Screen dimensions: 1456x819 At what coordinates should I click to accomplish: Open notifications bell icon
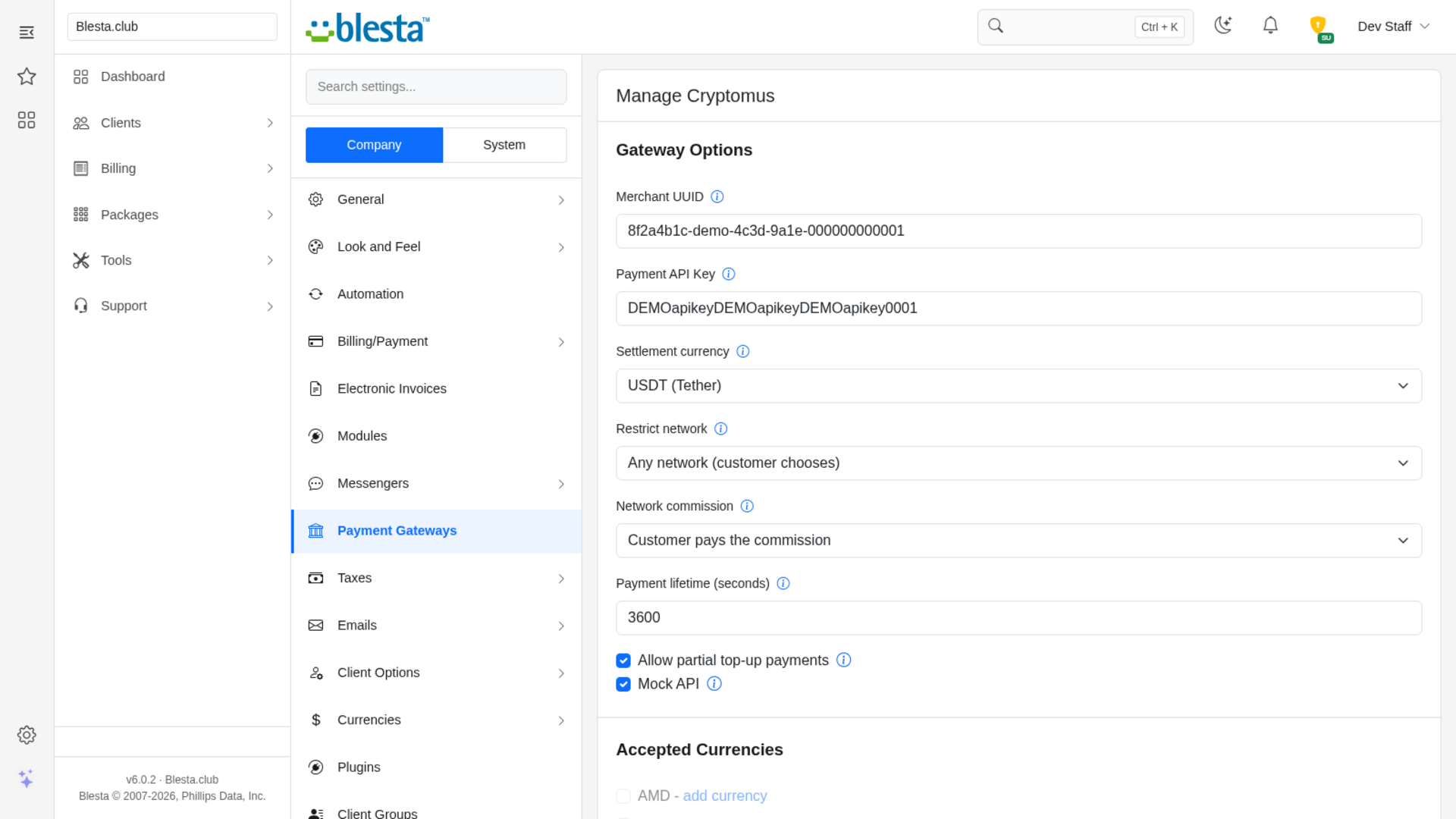point(1270,26)
